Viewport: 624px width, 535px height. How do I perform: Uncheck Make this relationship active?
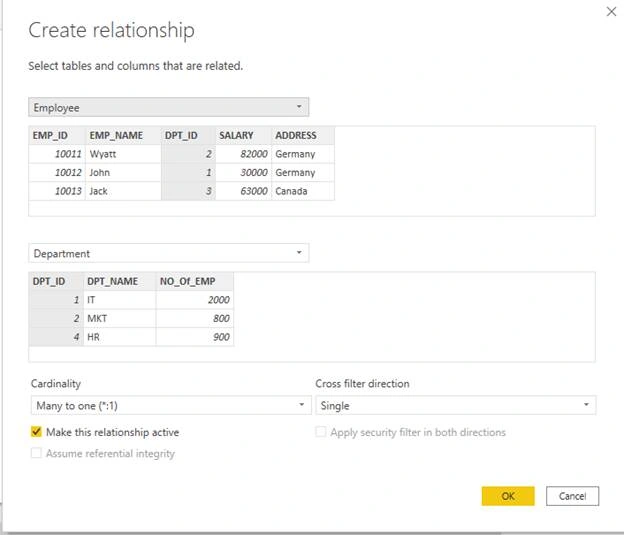36,432
